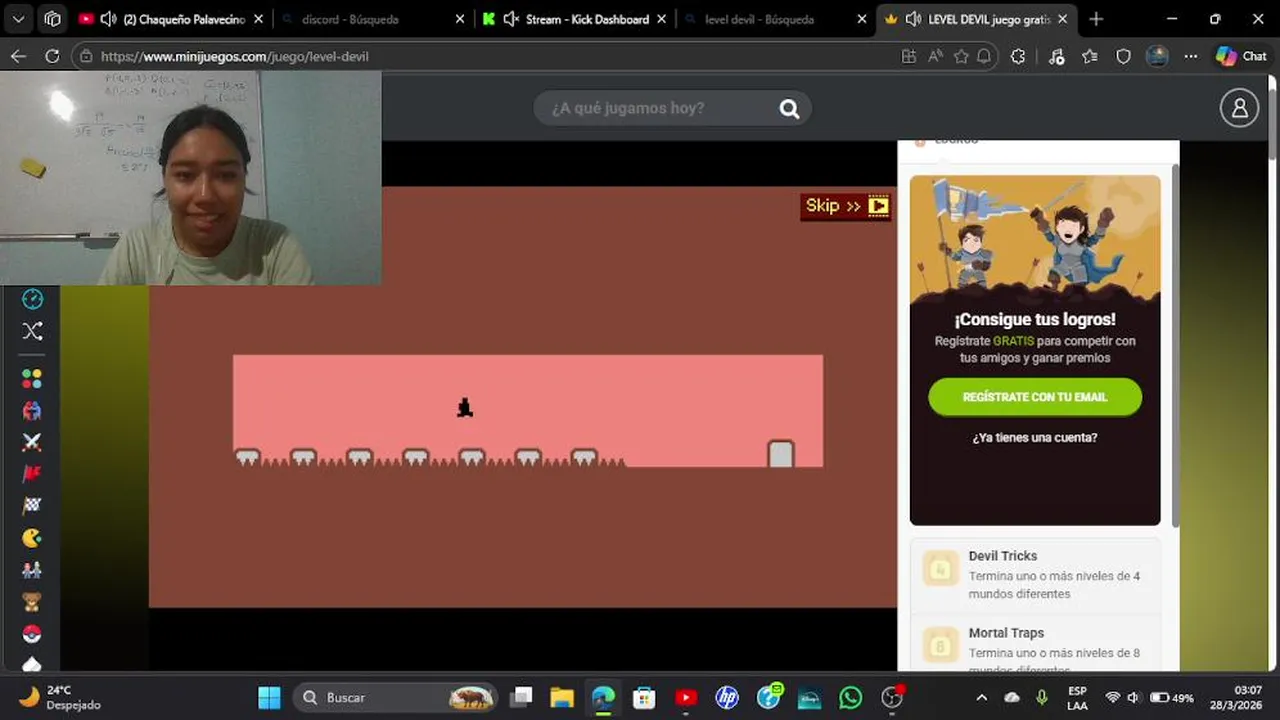1280x720 pixels.
Task: Reload the page with the refresh icon
Action: tap(52, 56)
